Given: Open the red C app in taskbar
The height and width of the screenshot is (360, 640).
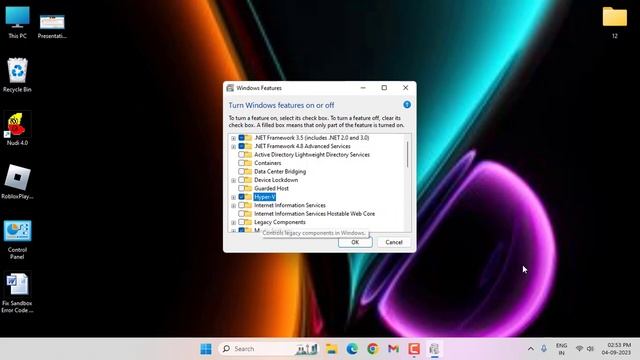Looking at the screenshot, I should [x=414, y=349].
